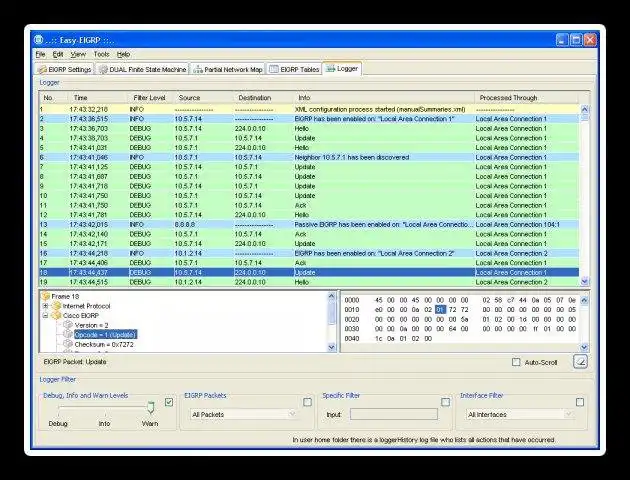Click the Specific Filter Input field

394,414
